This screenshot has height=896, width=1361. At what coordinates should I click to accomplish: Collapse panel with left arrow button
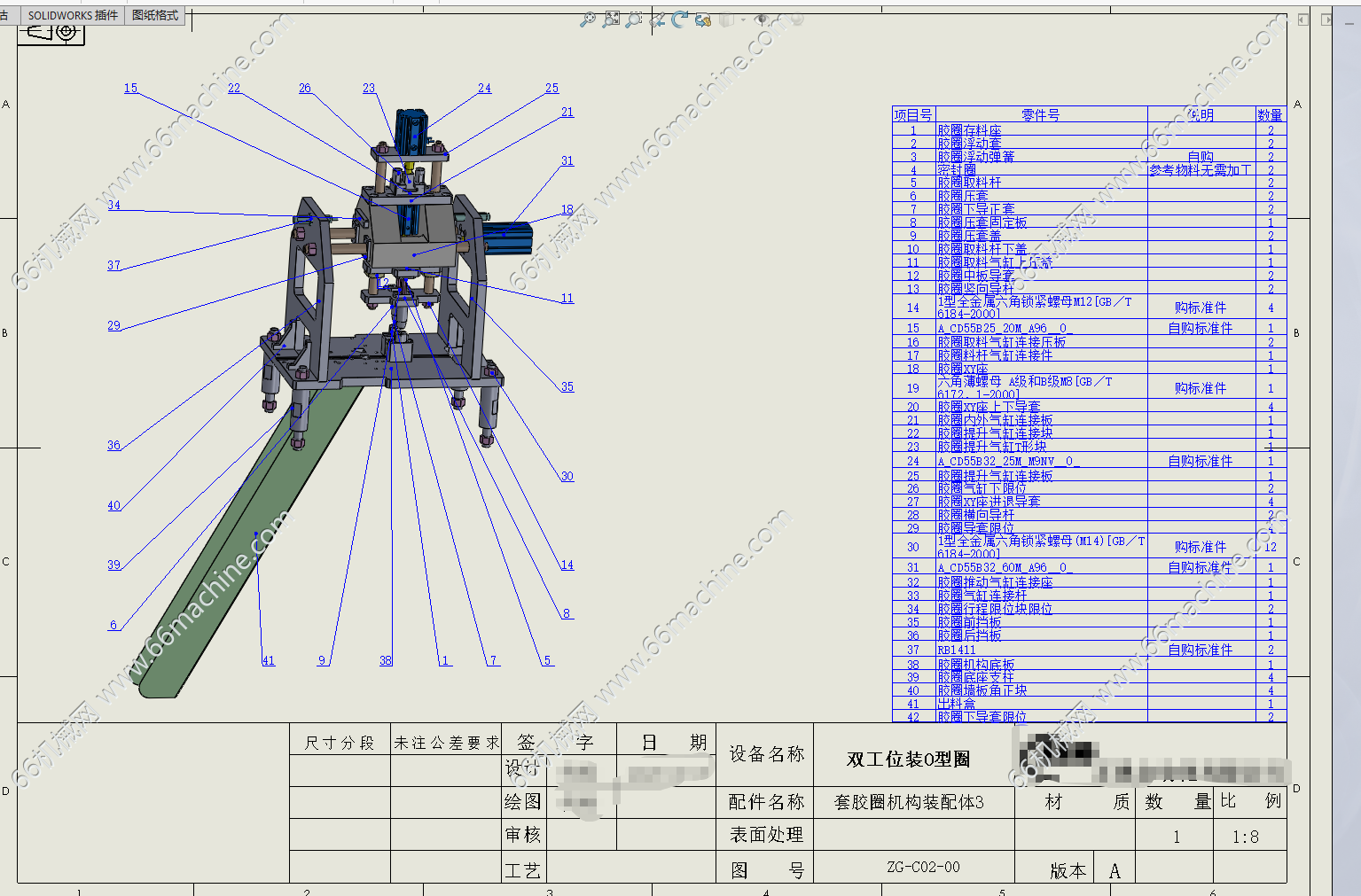pos(1302,19)
